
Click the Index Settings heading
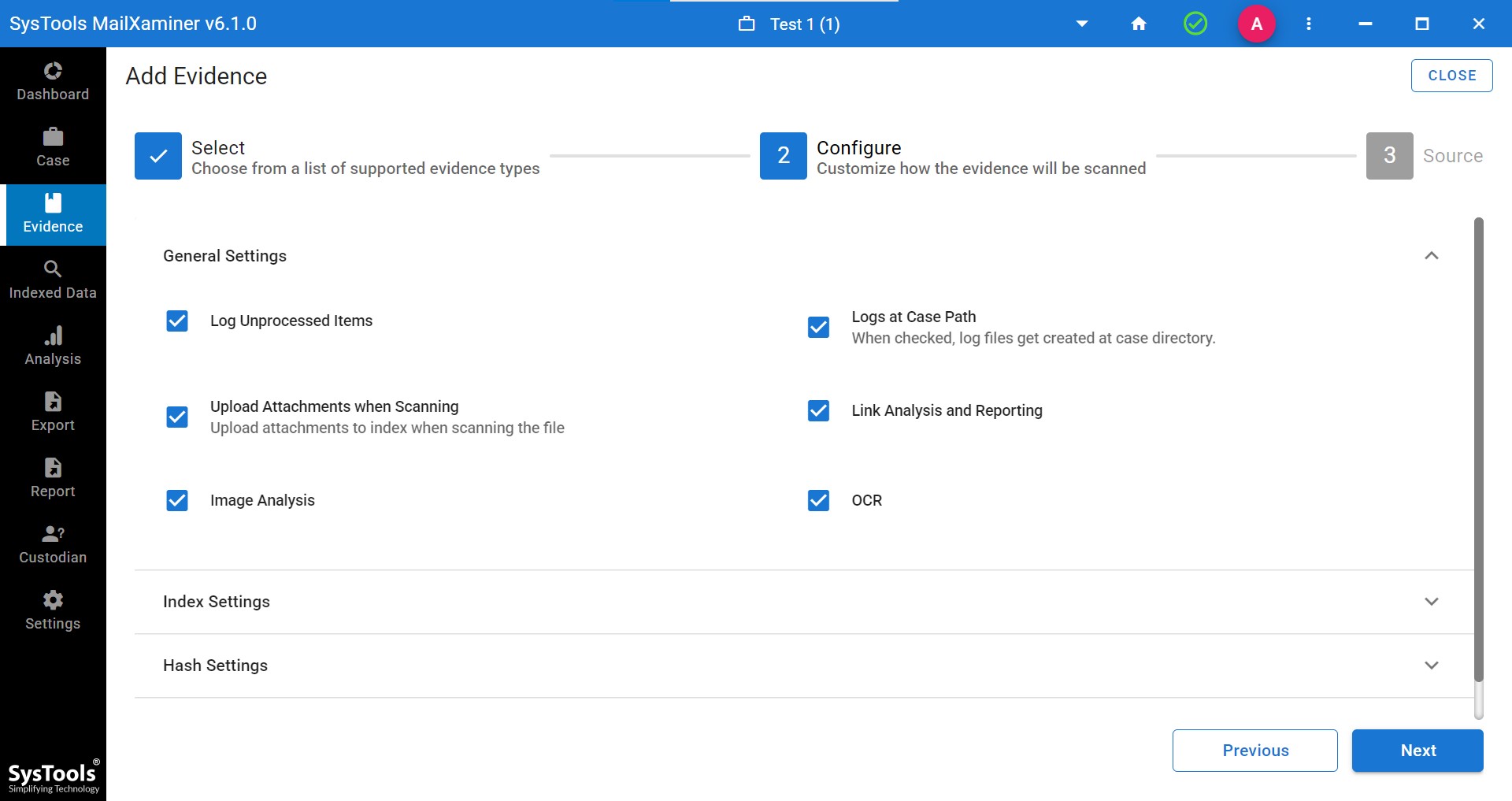(217, 602)
